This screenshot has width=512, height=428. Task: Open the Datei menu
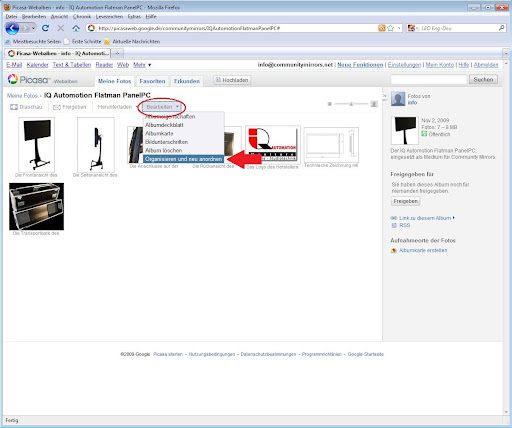click(x=11, y=16)
